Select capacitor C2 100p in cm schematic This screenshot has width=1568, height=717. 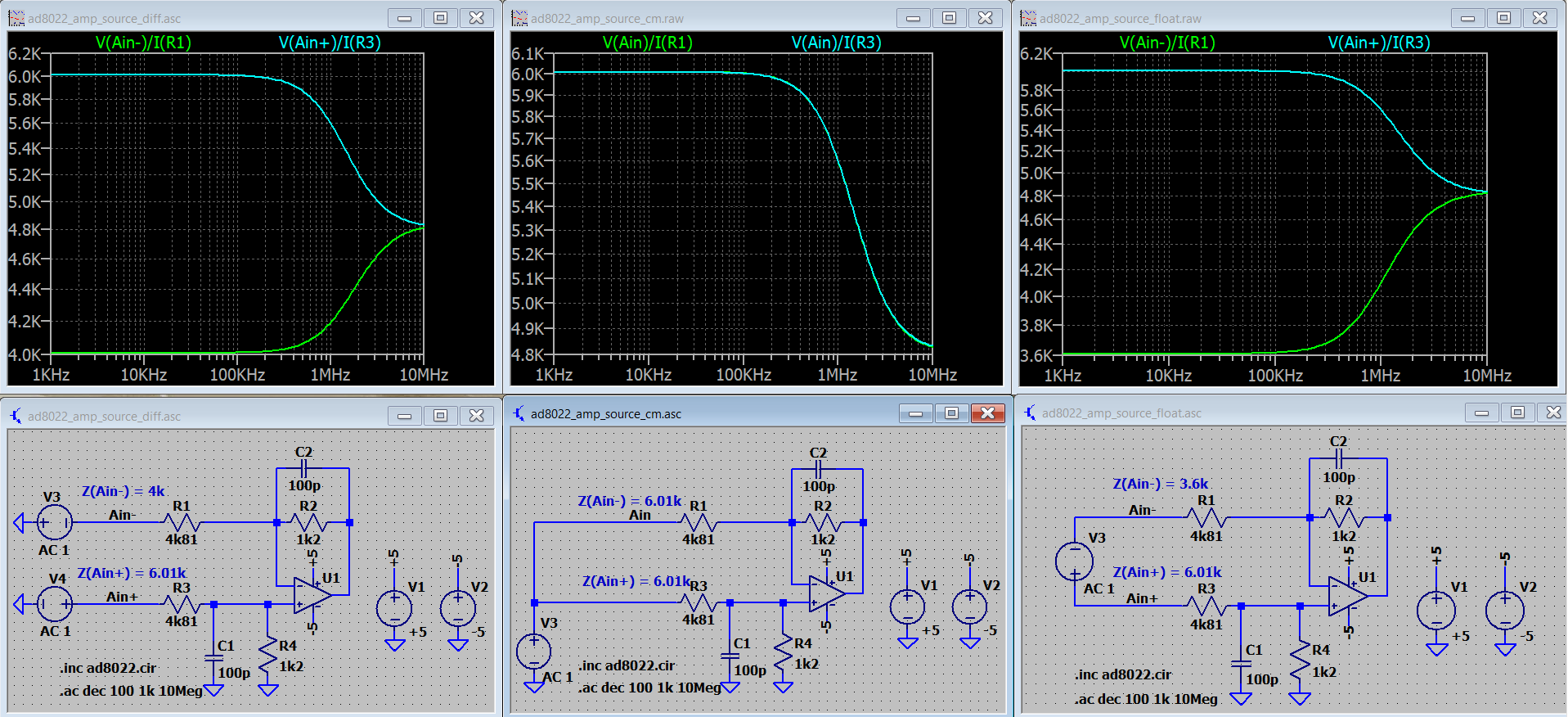818,469
